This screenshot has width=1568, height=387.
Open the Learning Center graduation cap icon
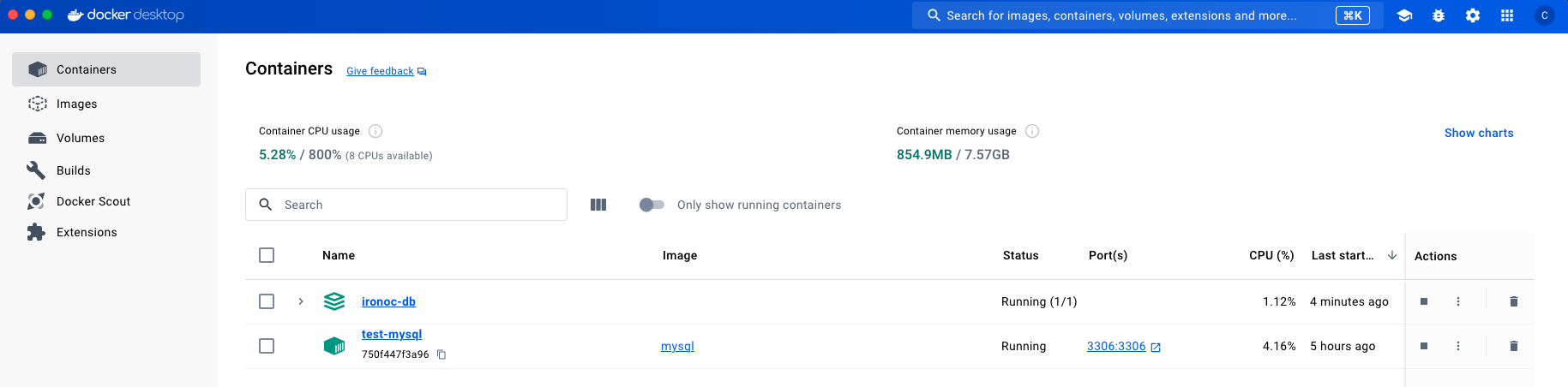point(1404,15)
